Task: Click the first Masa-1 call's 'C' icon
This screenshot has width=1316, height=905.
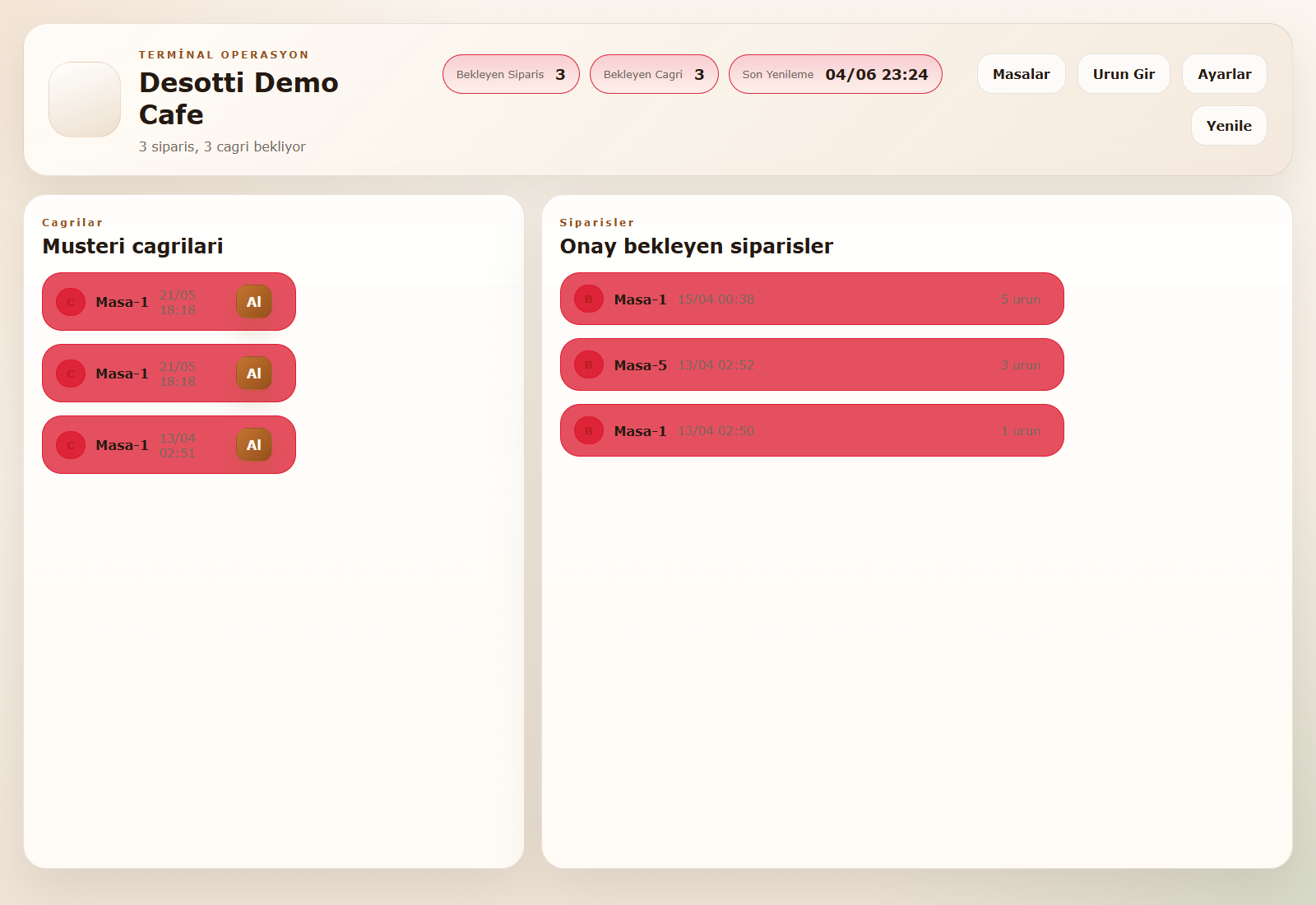Action: pos(71,302)
